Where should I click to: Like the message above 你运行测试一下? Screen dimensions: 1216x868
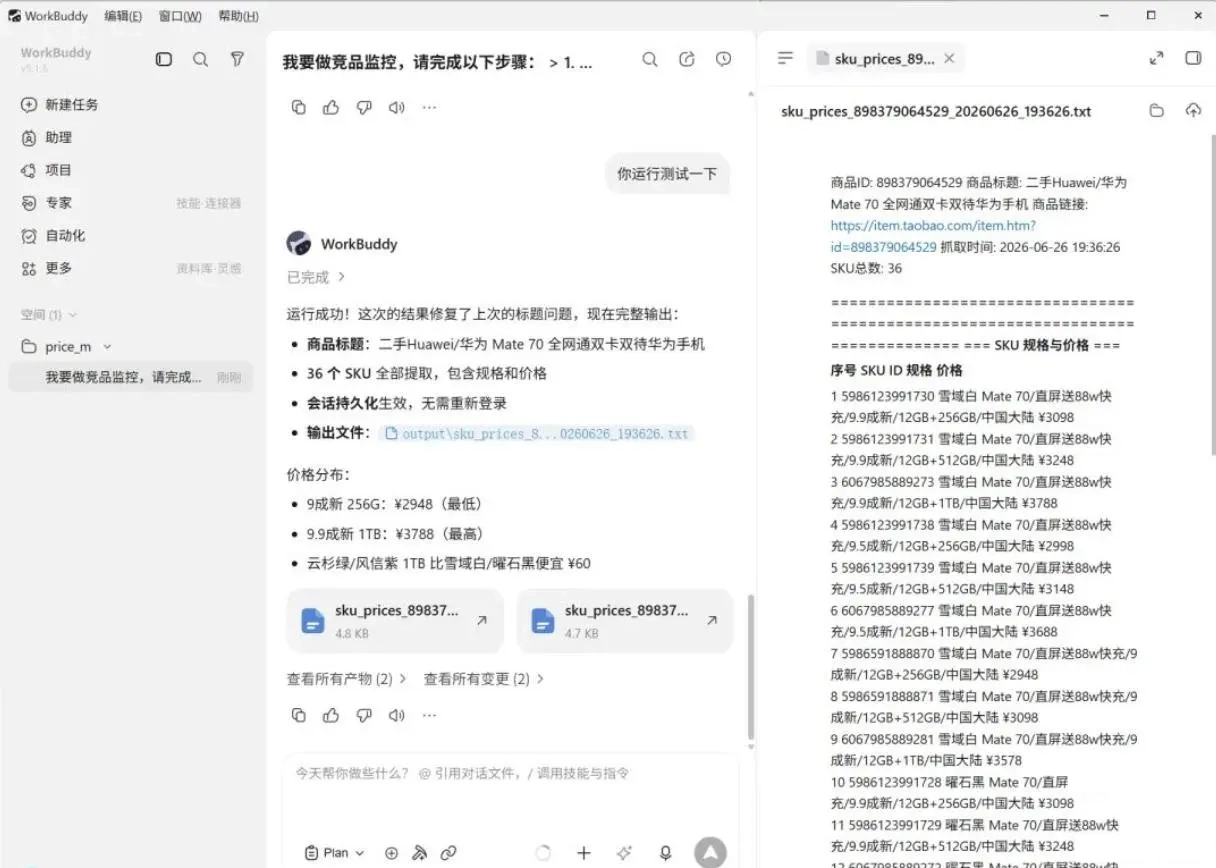click(x=331, y=108)
